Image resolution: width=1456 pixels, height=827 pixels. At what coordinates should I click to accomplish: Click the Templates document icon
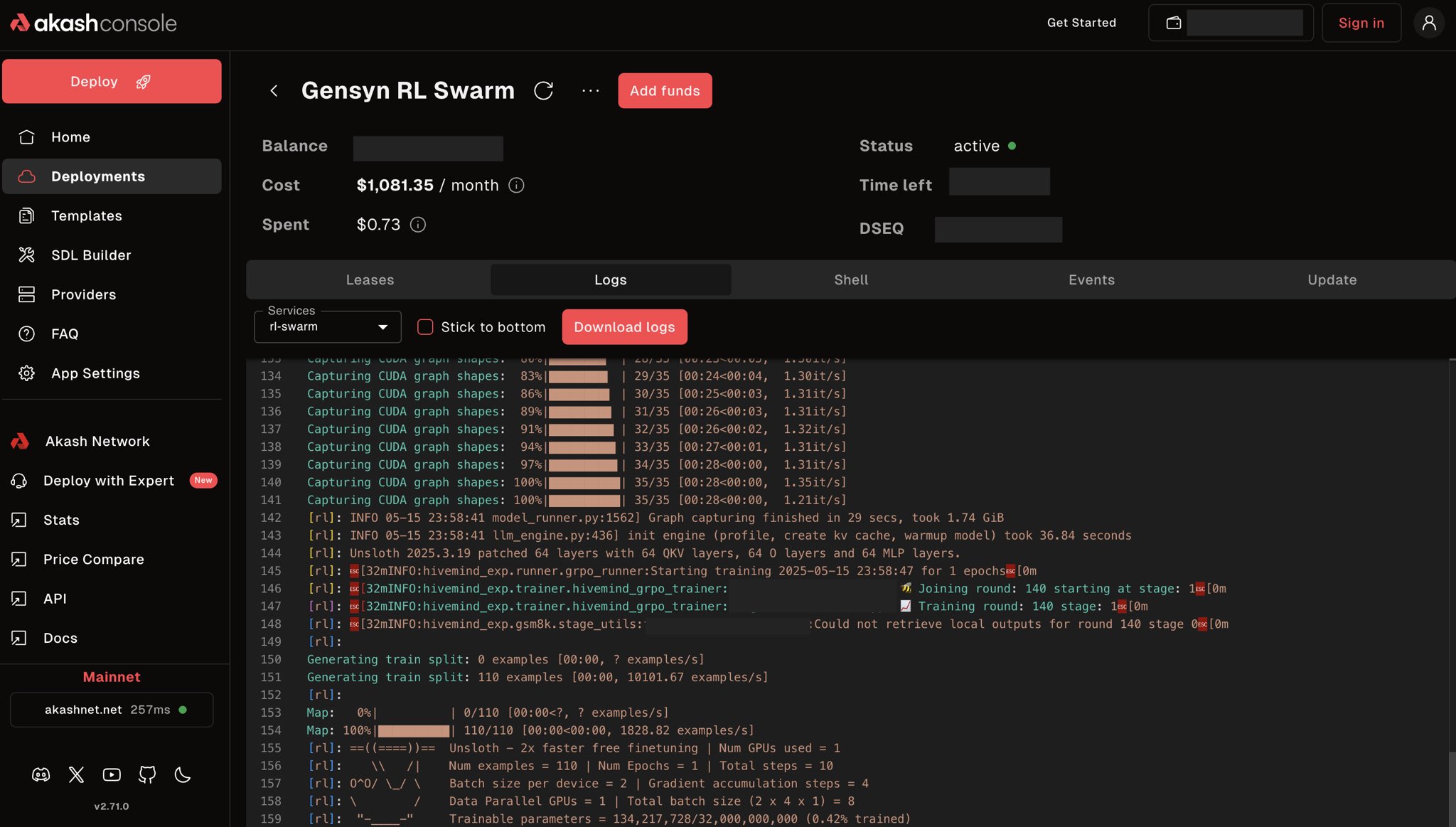26,215
